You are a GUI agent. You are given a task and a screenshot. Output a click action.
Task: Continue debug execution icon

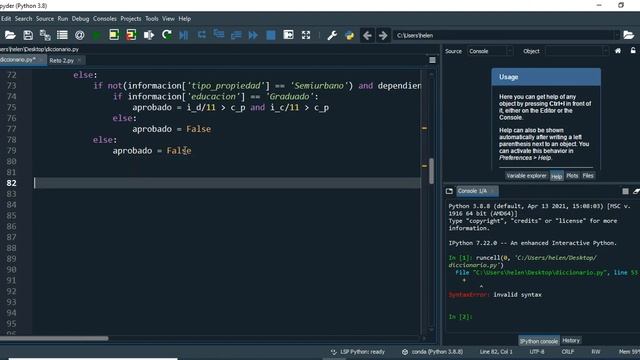click(x=253, y=35)
